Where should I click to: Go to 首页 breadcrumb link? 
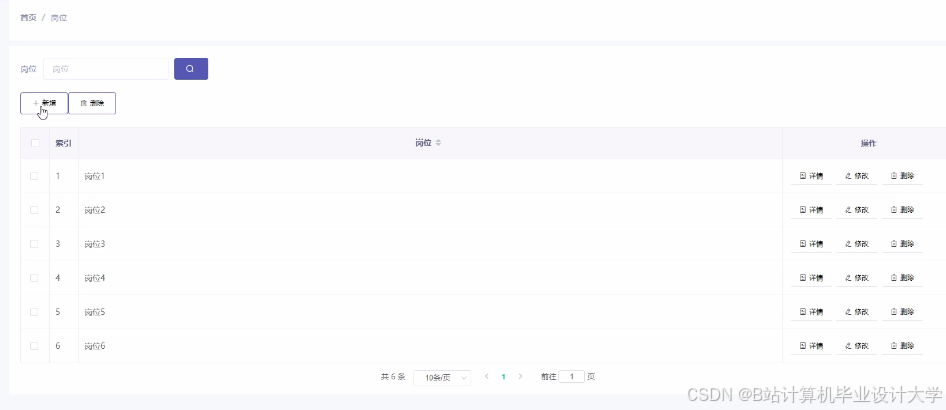28,18
